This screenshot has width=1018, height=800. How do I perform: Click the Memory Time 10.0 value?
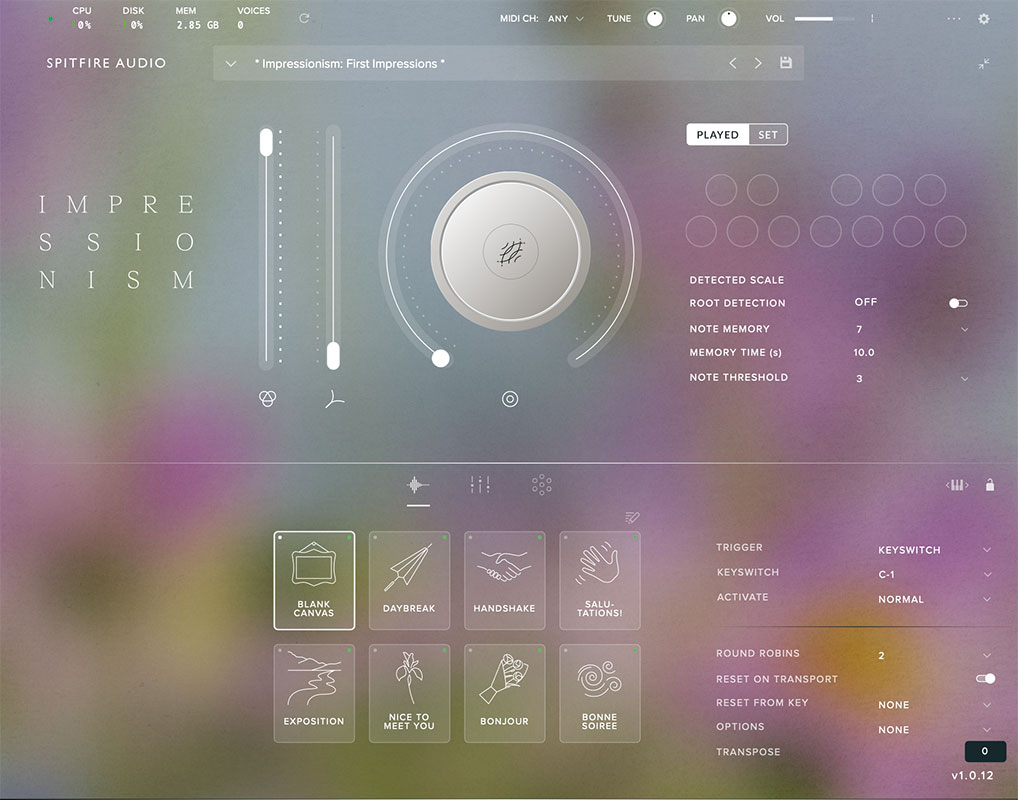click(863, 353)
